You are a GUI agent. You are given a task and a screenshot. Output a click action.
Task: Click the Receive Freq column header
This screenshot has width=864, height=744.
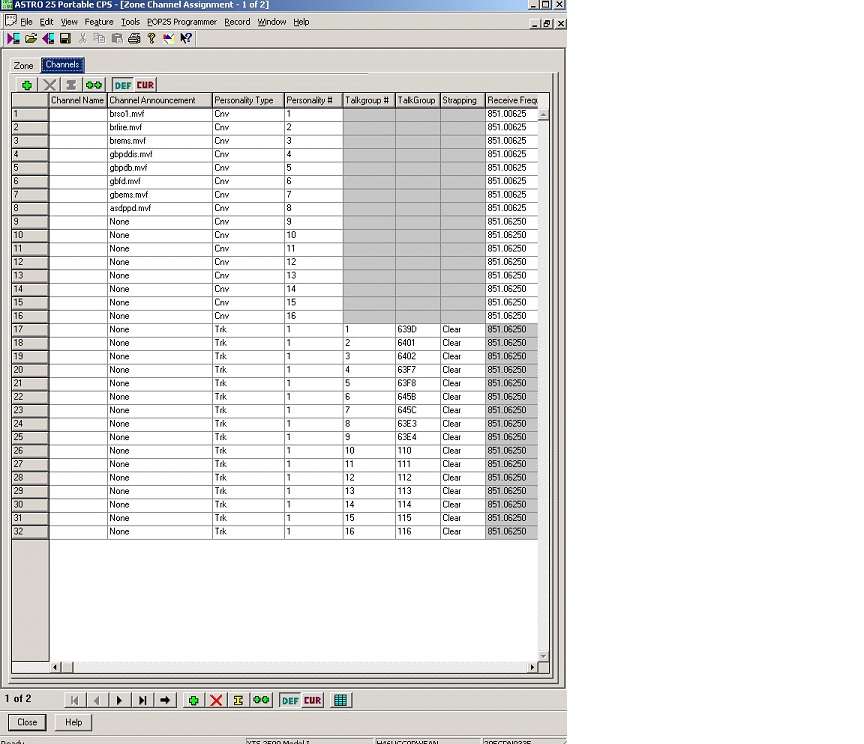512,100
